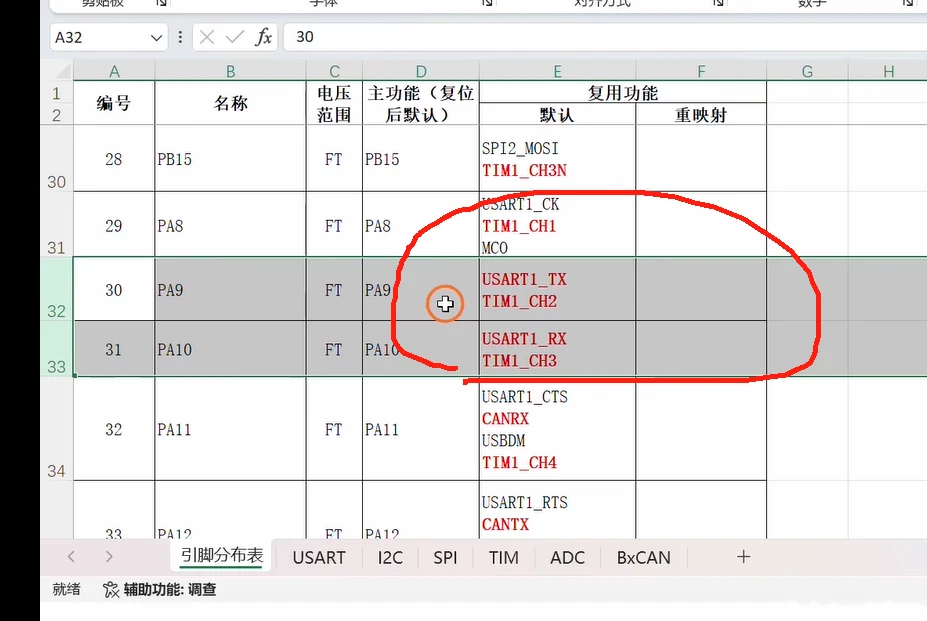Open the Insert Function fx dialog
Screen dimensions: 927x621
264,37
